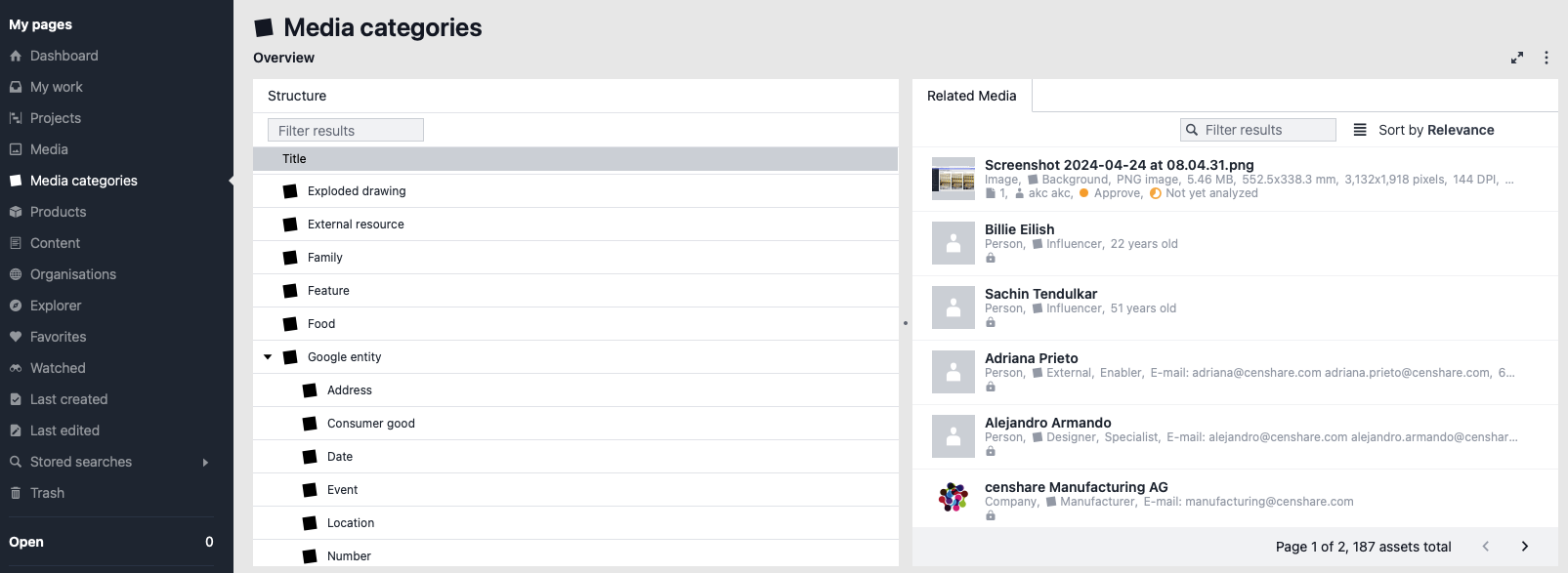Expand the Stored searches submenu arrow
The height and width of the screenshot is (573, 1568).
click(x=205, y=462)
